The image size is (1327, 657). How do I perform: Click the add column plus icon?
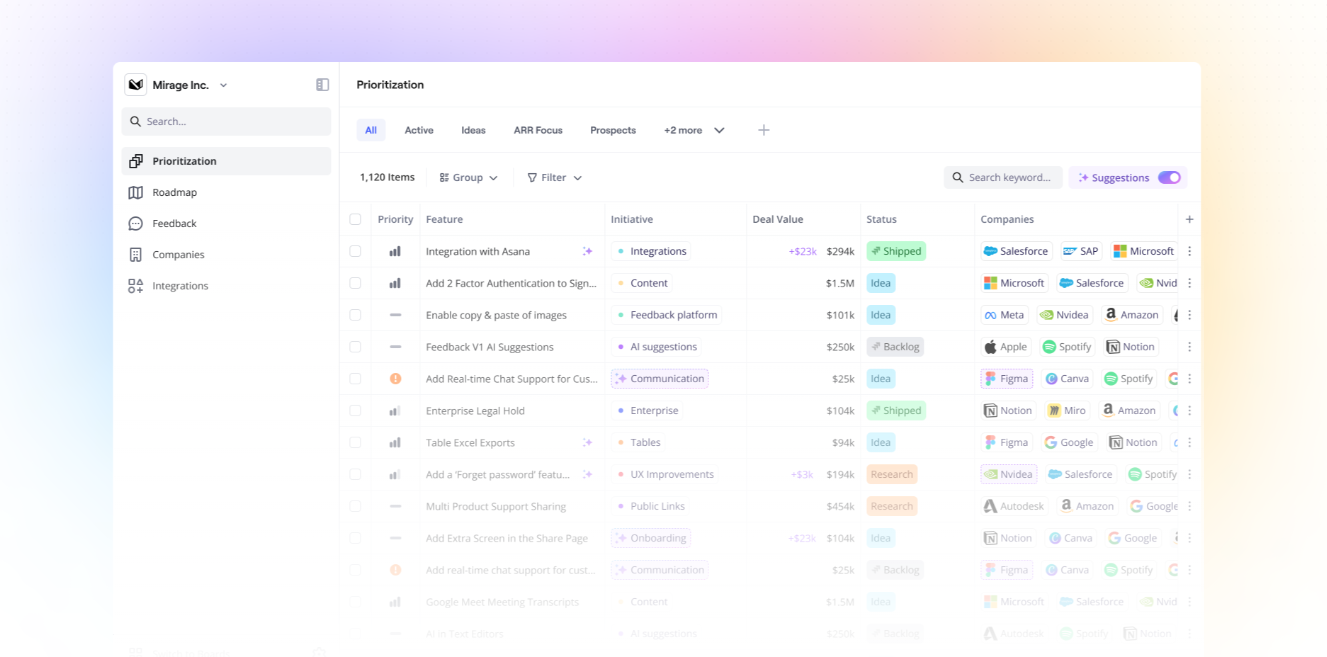tap(1189, 219)
